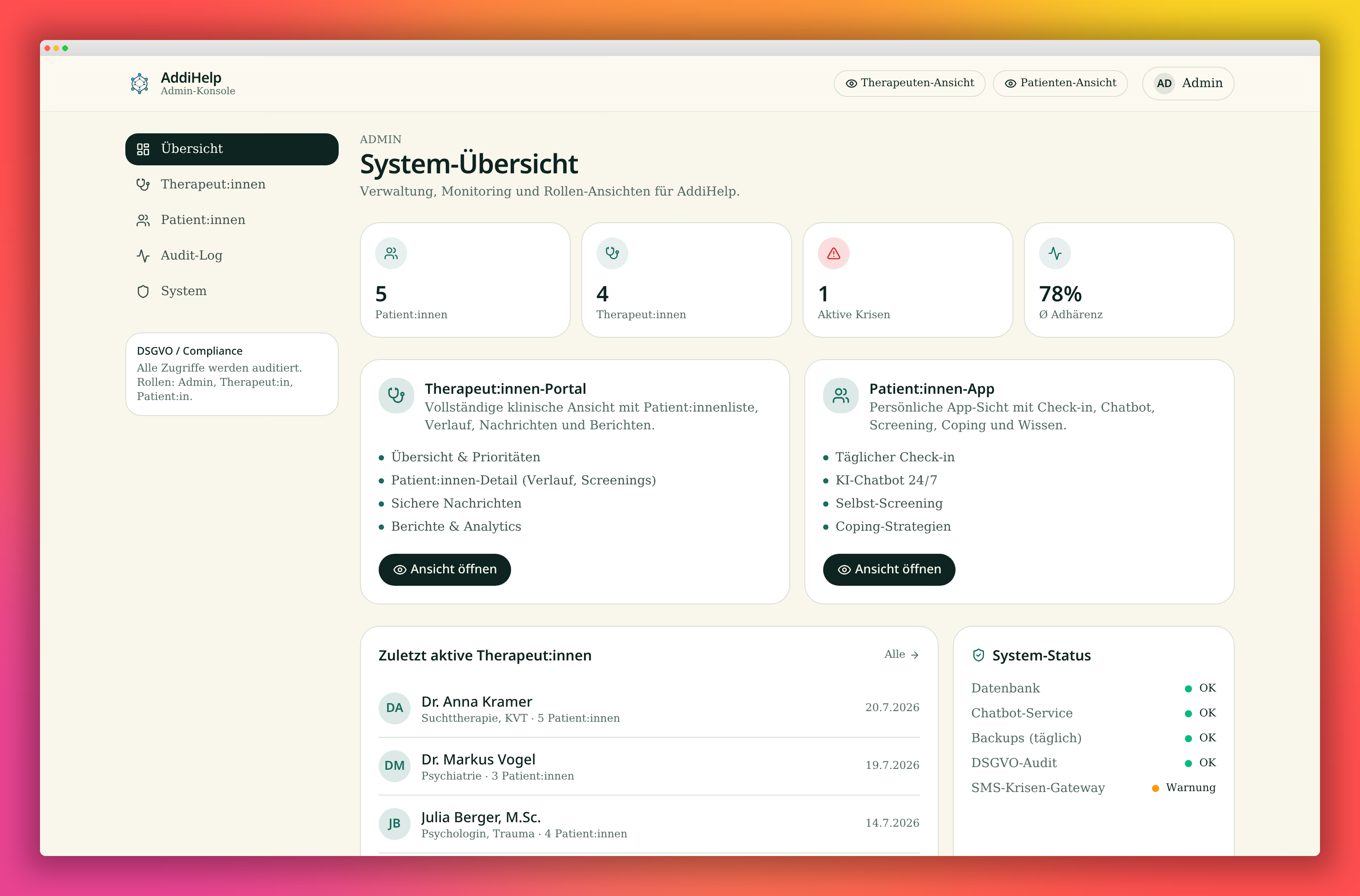
Task: Click the stethoscope icon beside Therapeut:innen in sidebar
Action: tap(143, 184)
